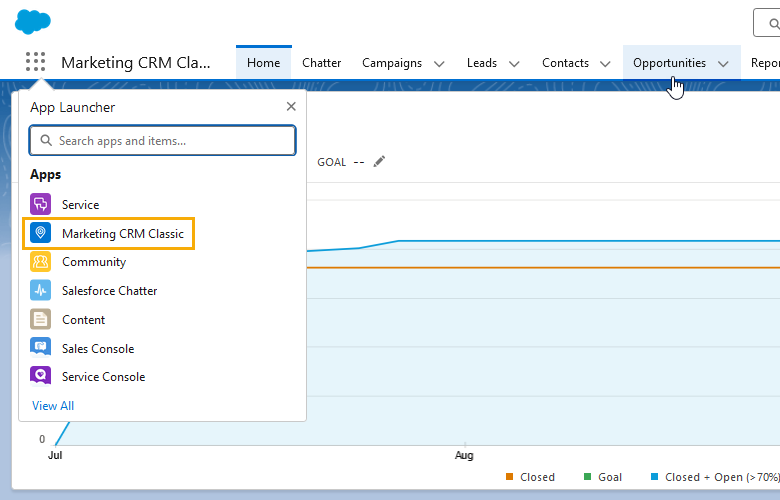Open the Chatter tab
Screen dimensions: 780x500
pyautogui.click(x=321, y=63)
